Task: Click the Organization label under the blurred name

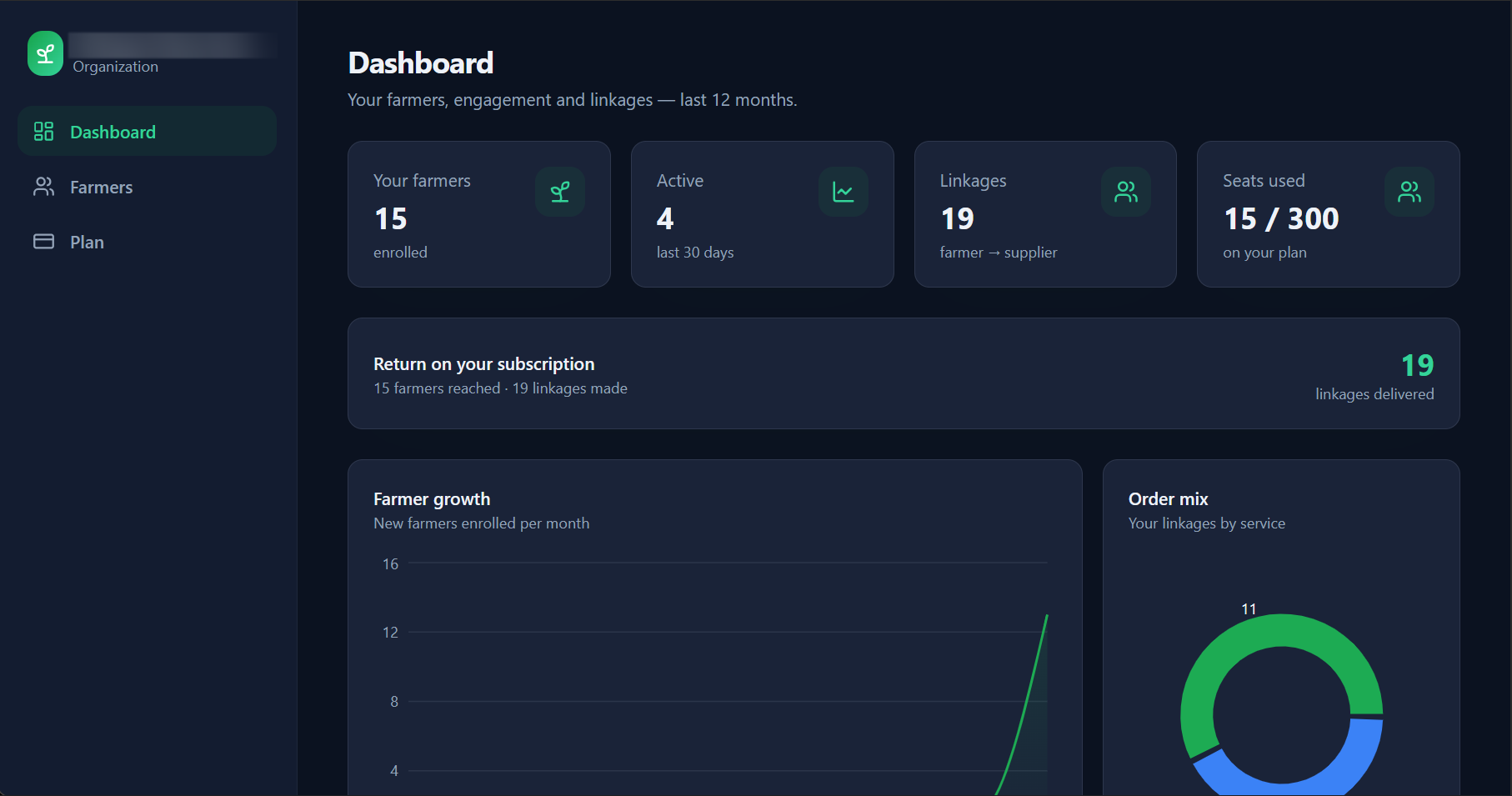Action: [115, 67]
